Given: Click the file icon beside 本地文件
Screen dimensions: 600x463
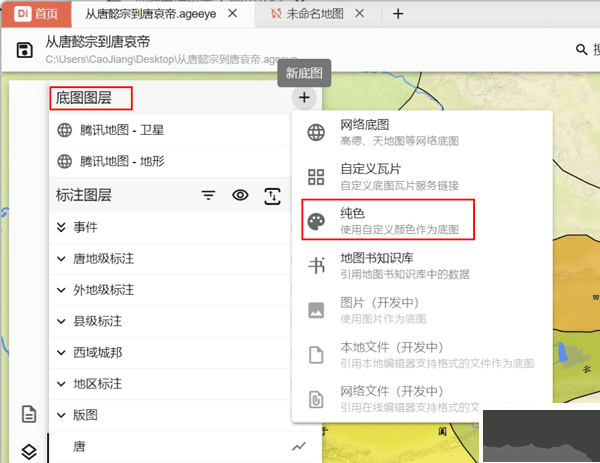Looking at the screenshot, I should click(x=316, y=355).
